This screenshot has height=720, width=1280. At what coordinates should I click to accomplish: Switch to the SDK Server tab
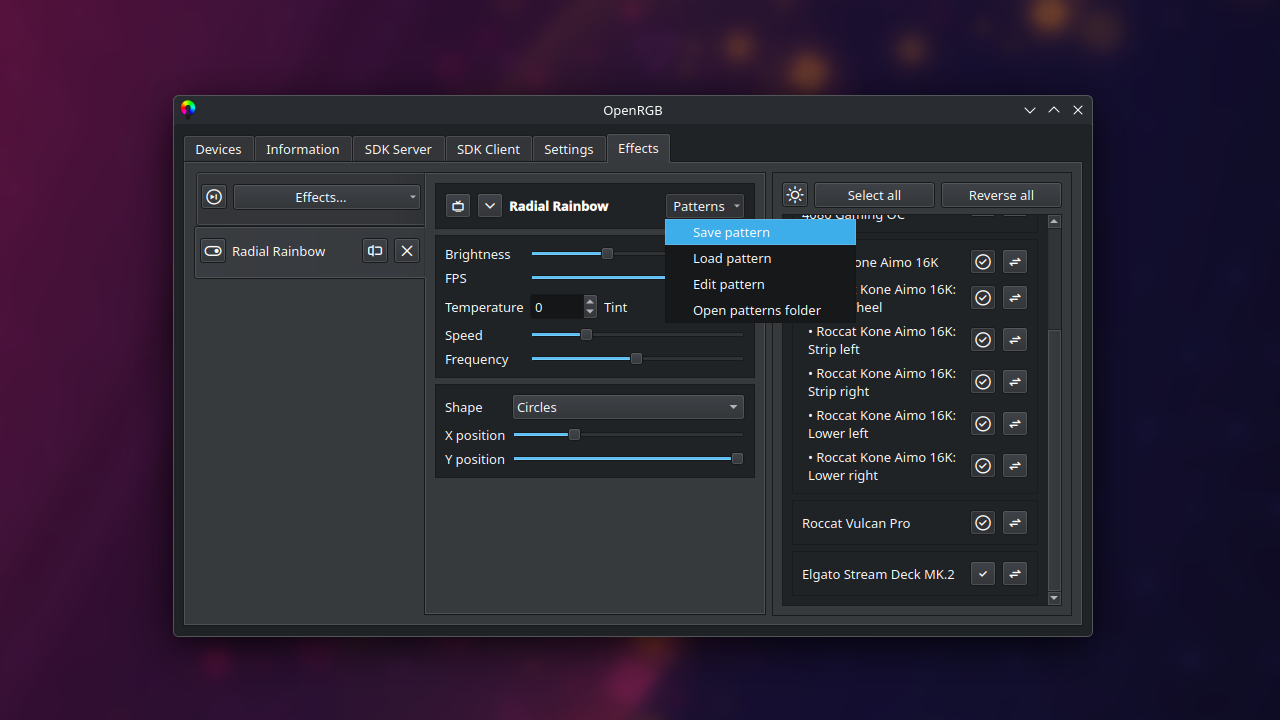(398, 149)
